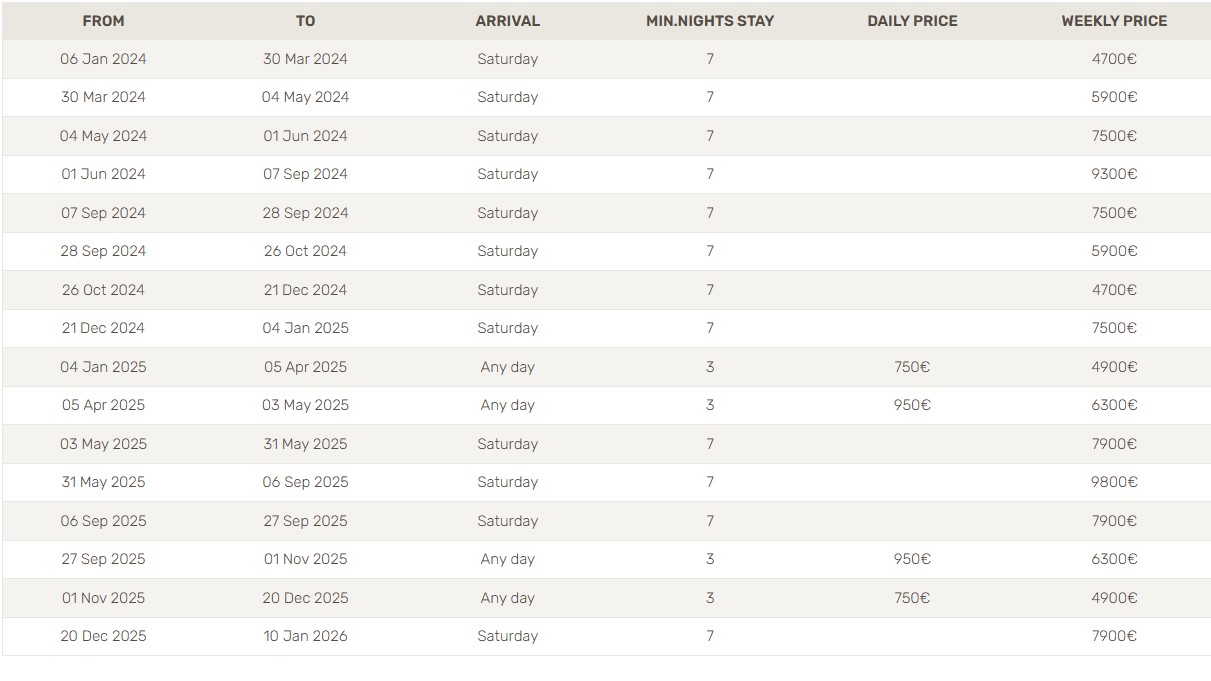Click the FROM column header
Image resolution: width=1211 pixels, height=681 pixels.
(x=103, y=21)
